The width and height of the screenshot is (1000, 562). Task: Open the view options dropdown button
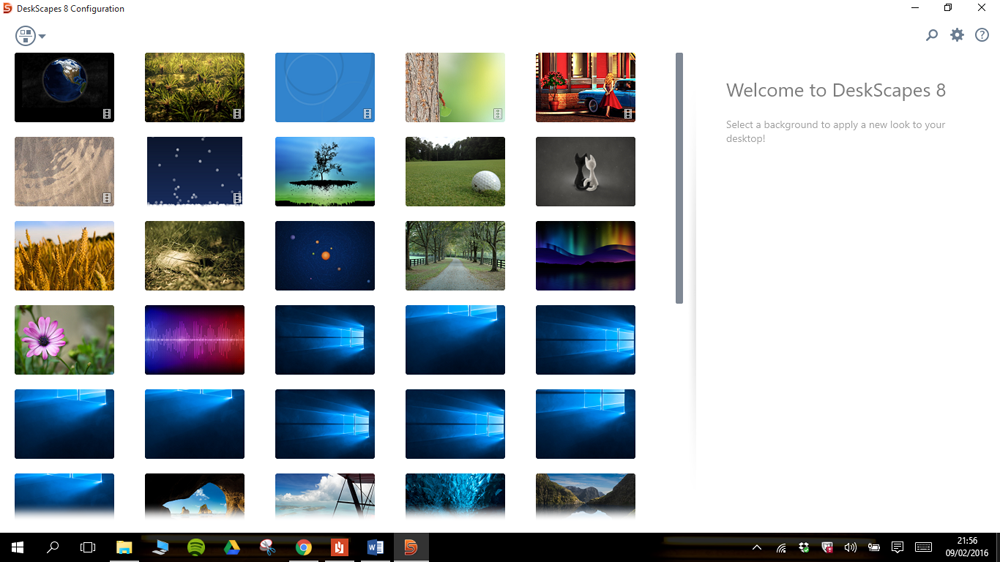[30, 36]
